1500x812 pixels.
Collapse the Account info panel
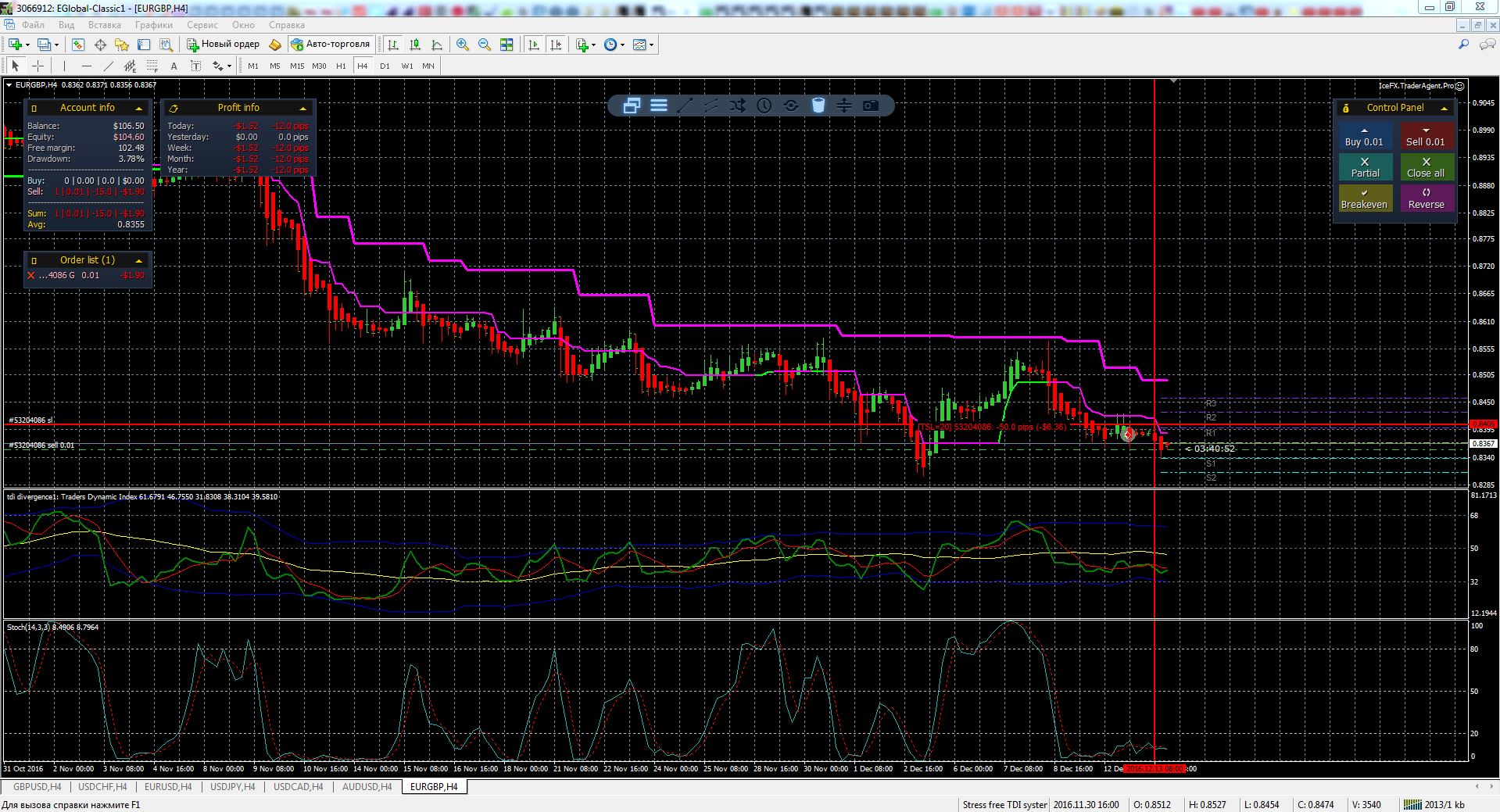(x=139, y=108)
